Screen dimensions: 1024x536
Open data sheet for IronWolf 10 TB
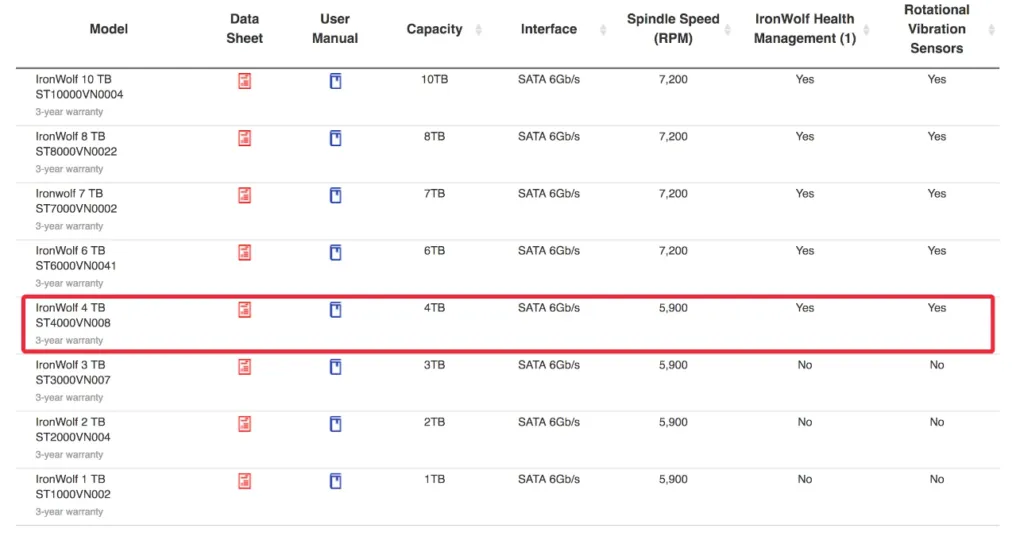pos(244,81)
